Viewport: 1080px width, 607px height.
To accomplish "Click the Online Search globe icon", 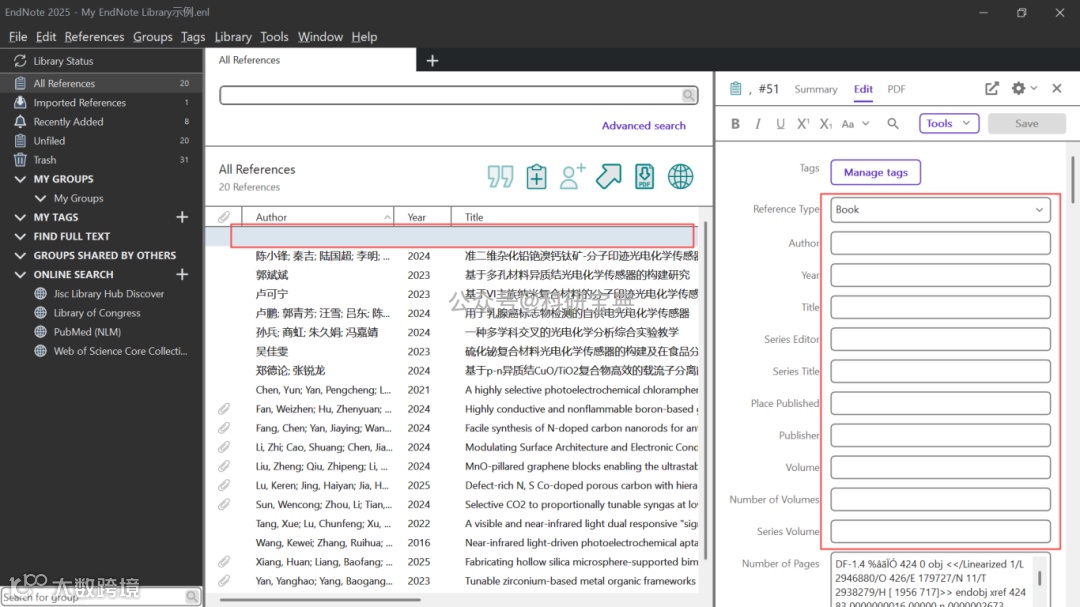I will point(681,176).
